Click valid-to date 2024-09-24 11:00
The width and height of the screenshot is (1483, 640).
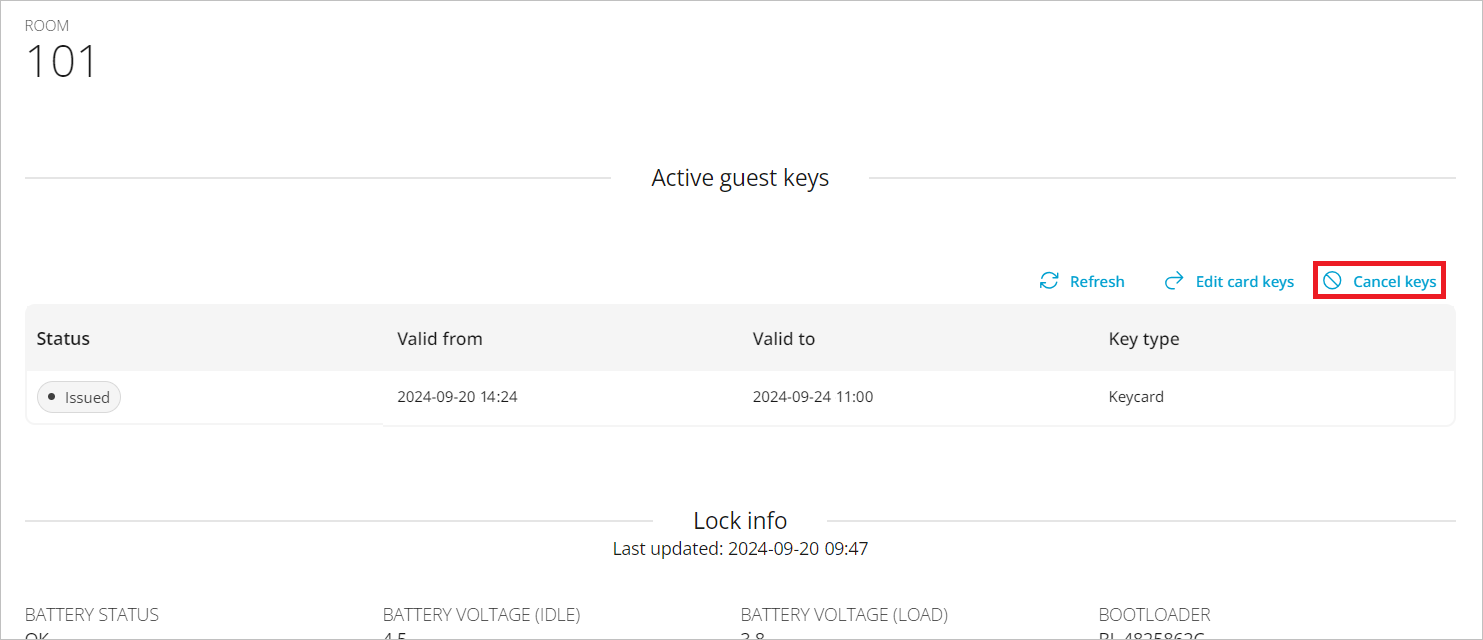coord(813,397)
